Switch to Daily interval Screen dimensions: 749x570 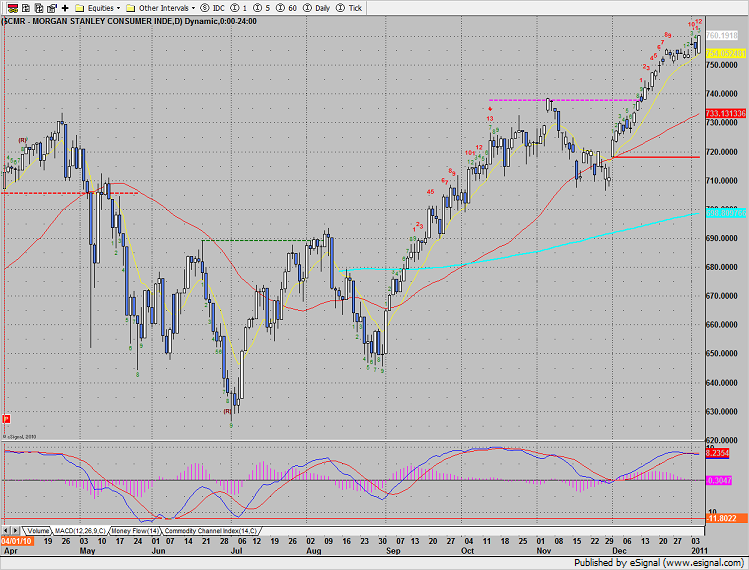(317, 8)
